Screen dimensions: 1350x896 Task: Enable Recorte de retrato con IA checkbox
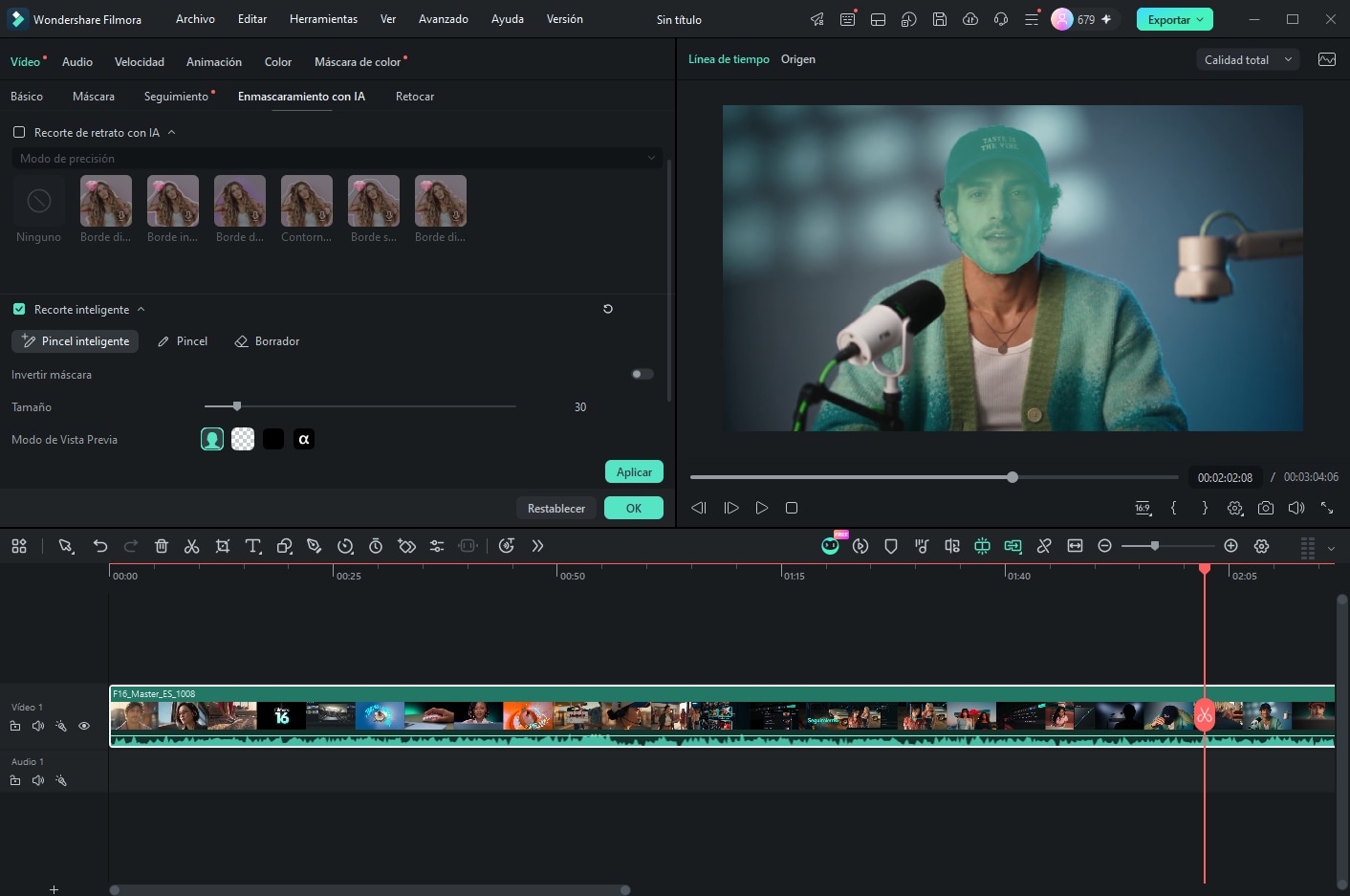point(19,132)
